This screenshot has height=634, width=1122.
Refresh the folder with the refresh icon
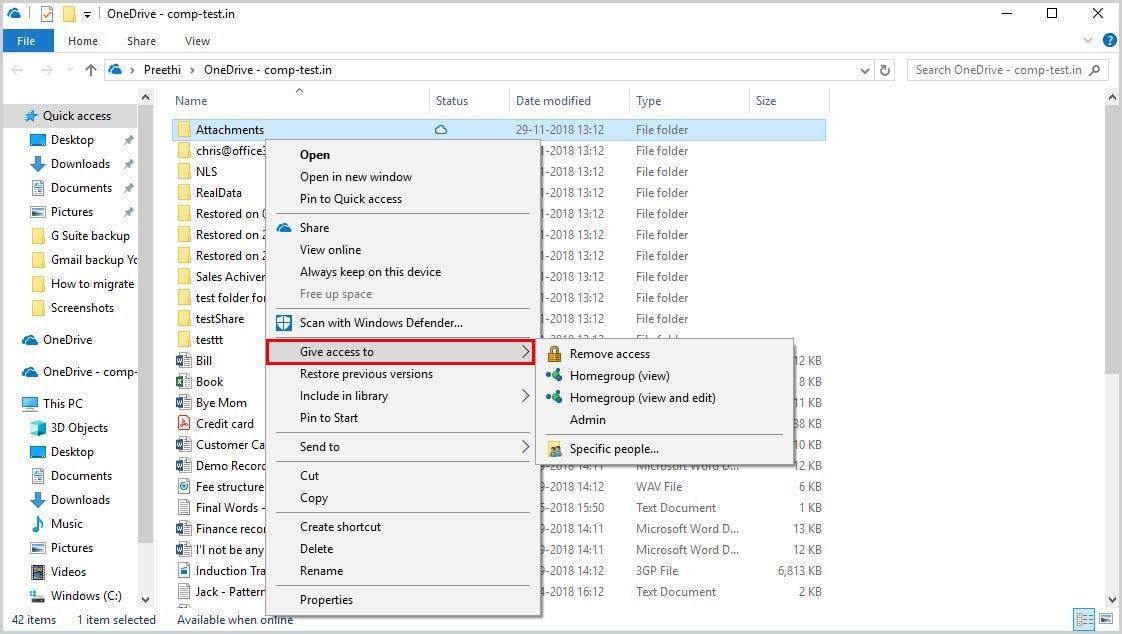(x=884, y=70)
